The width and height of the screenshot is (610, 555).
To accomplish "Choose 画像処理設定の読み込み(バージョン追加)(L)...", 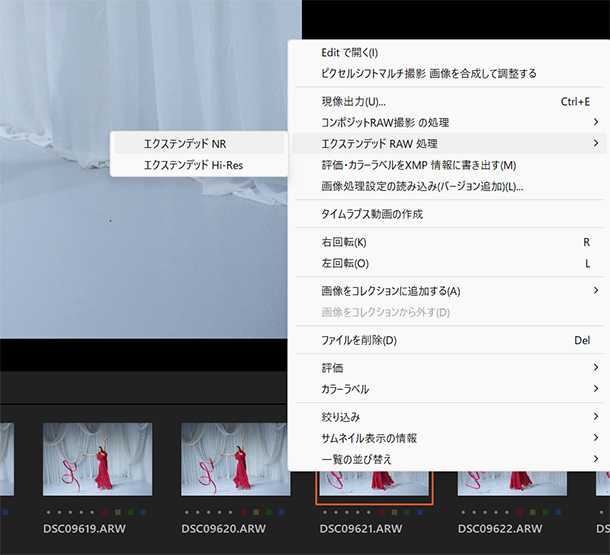I will click(450, 186).
